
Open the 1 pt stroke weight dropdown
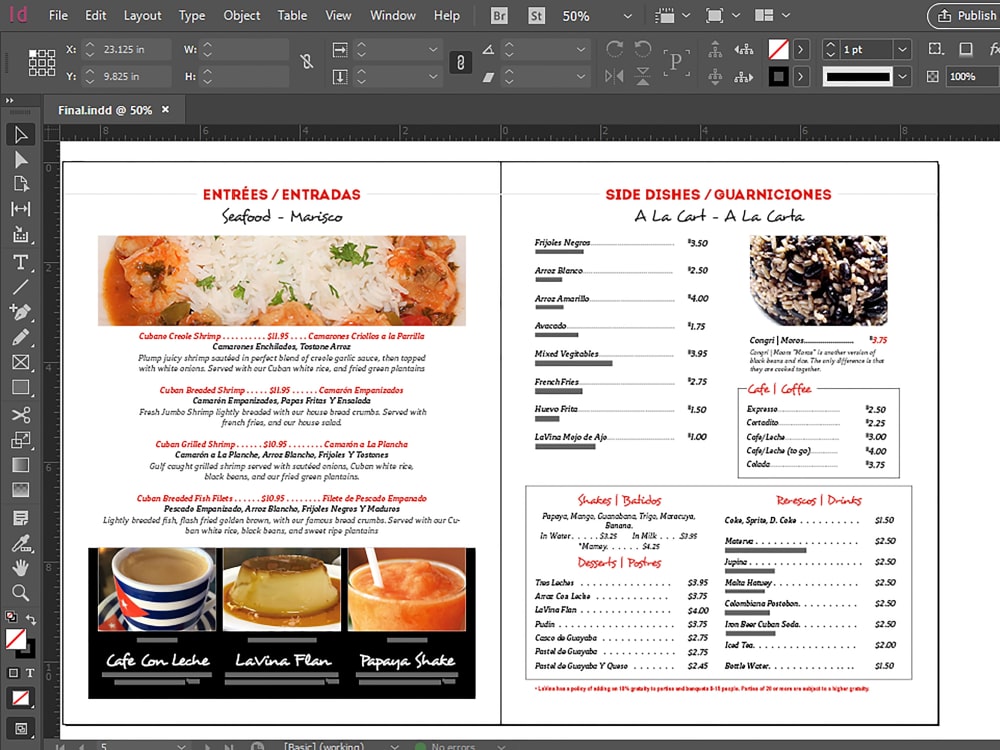tap(902, 48)
